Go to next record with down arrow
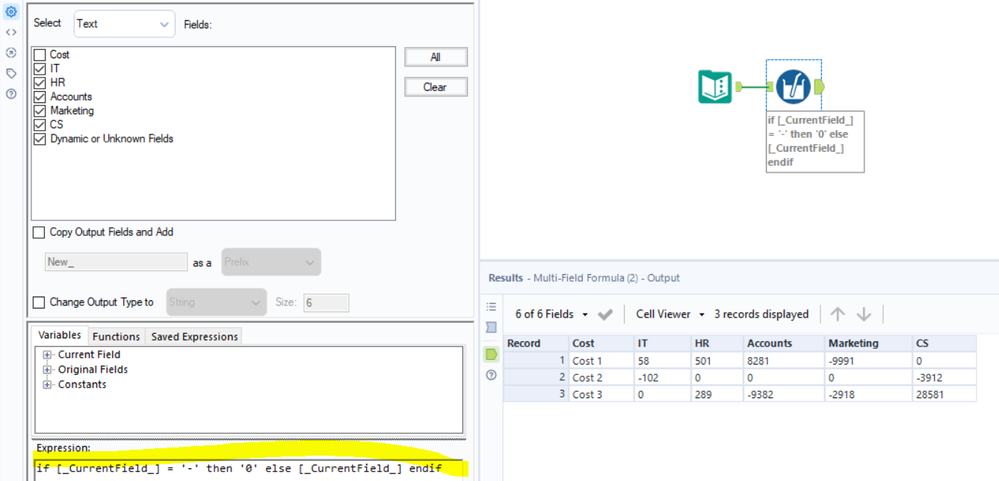999x481 pixels. (863, 314)
